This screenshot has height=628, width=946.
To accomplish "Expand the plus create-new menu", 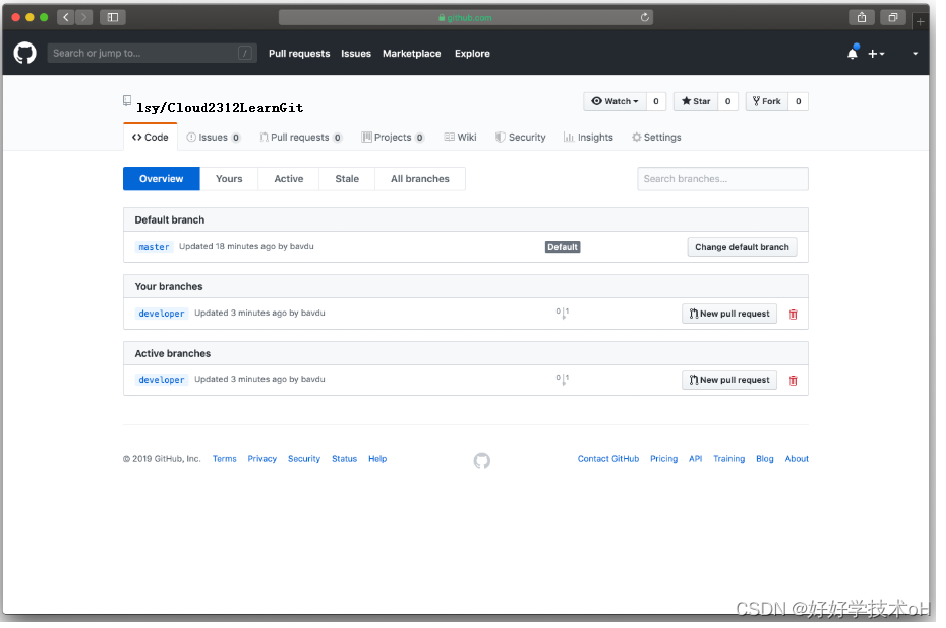I will [x=876, y=54].
